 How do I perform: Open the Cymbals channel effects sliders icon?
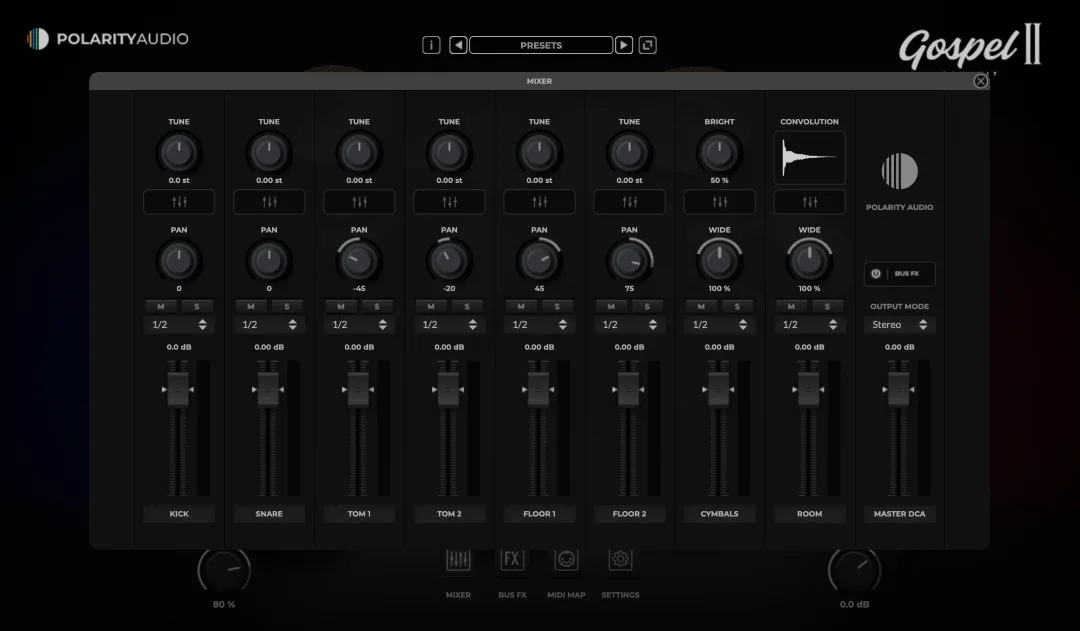719,202
